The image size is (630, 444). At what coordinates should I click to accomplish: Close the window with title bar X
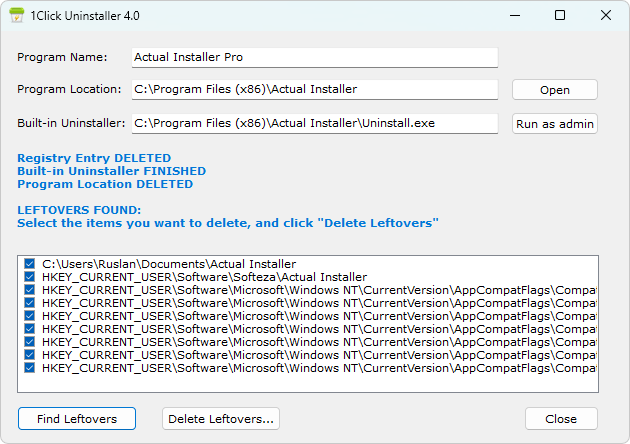(x=606, y=15)
